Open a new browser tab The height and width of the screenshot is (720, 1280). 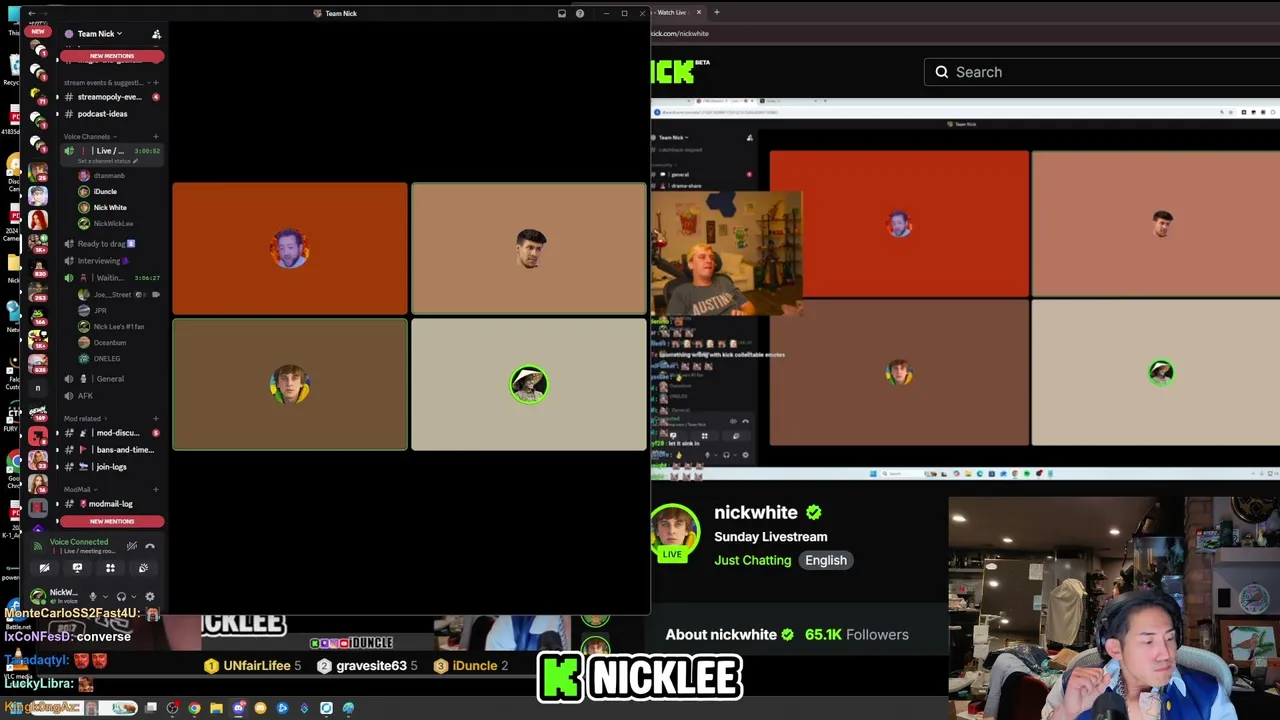tap(716, 12)
